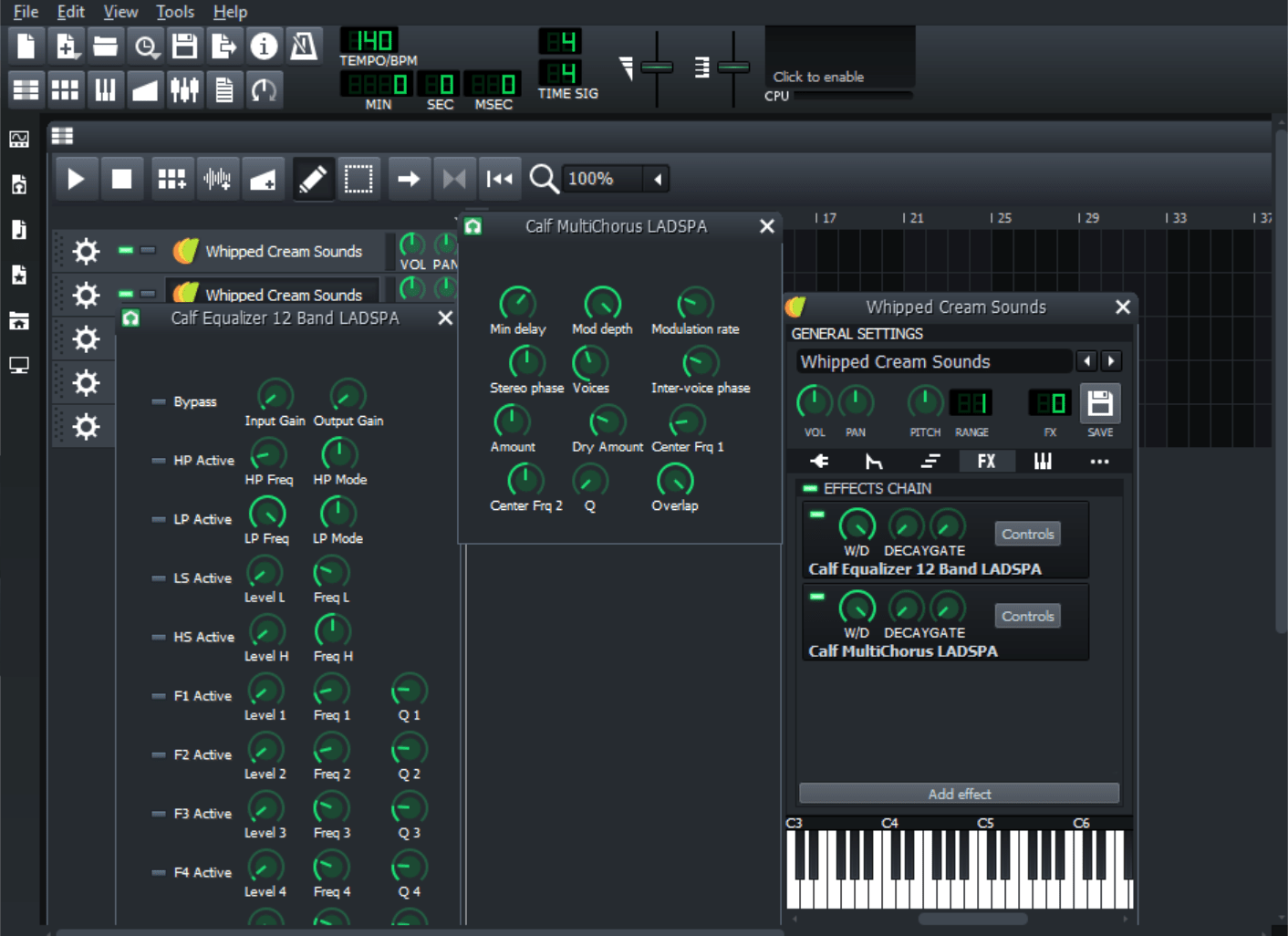Adjust the master volume slider

click(x=657, y=68)
